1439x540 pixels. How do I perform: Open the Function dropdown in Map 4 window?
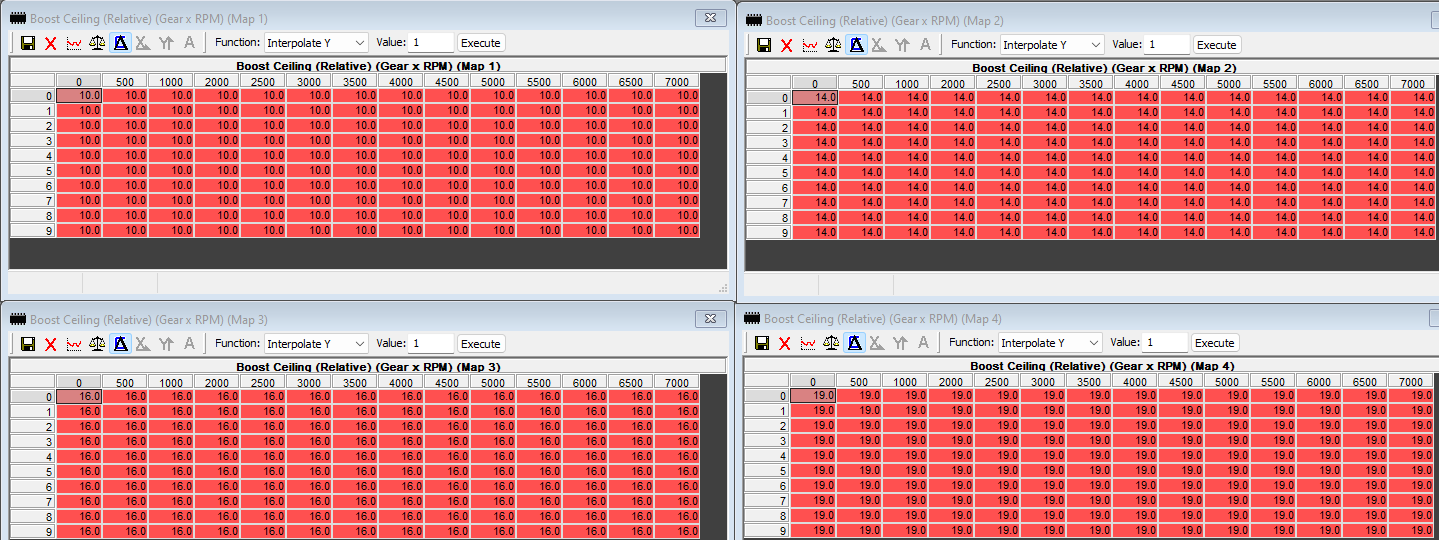1051,343
